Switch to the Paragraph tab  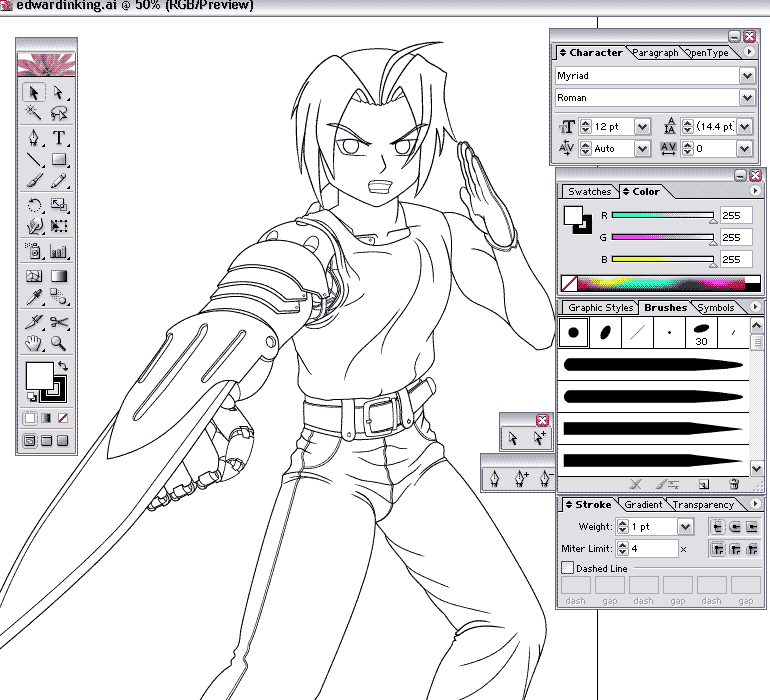click(655, 53)
